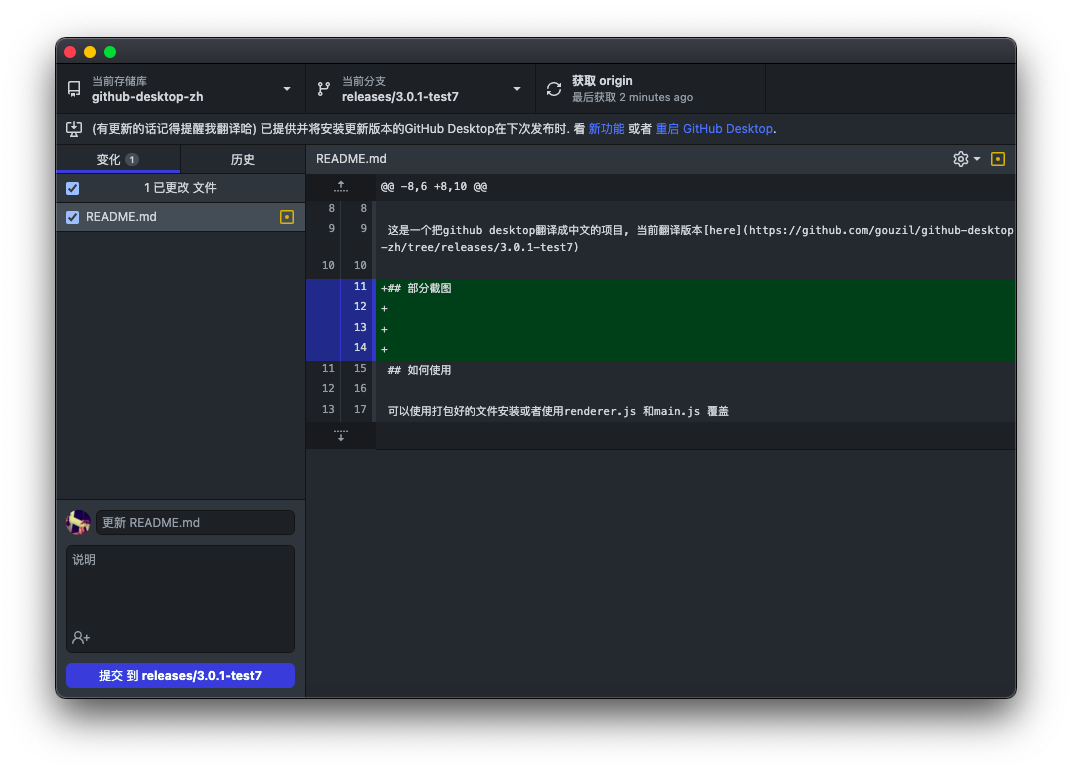Click the added line +## 部分截图
Screen dimensions: 1072x772
click(x=416, y=288)
